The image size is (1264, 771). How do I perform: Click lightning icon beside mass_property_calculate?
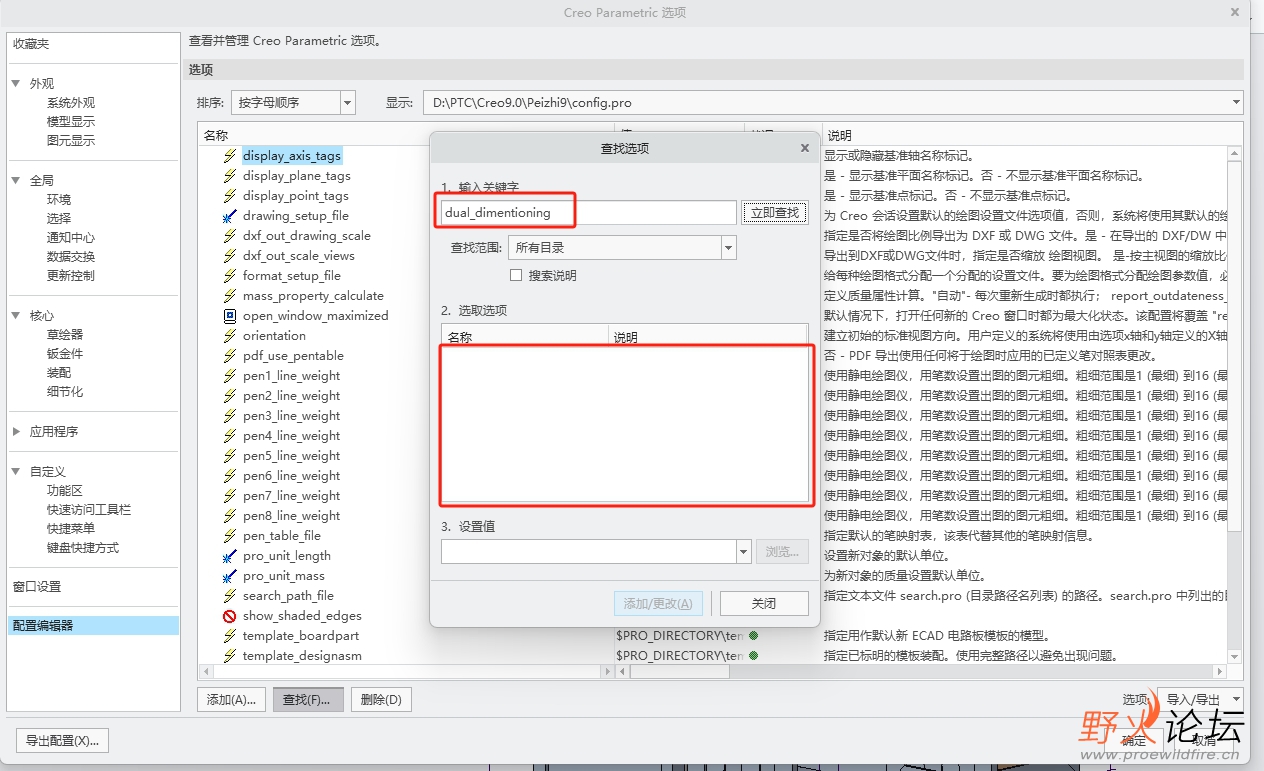230,296
